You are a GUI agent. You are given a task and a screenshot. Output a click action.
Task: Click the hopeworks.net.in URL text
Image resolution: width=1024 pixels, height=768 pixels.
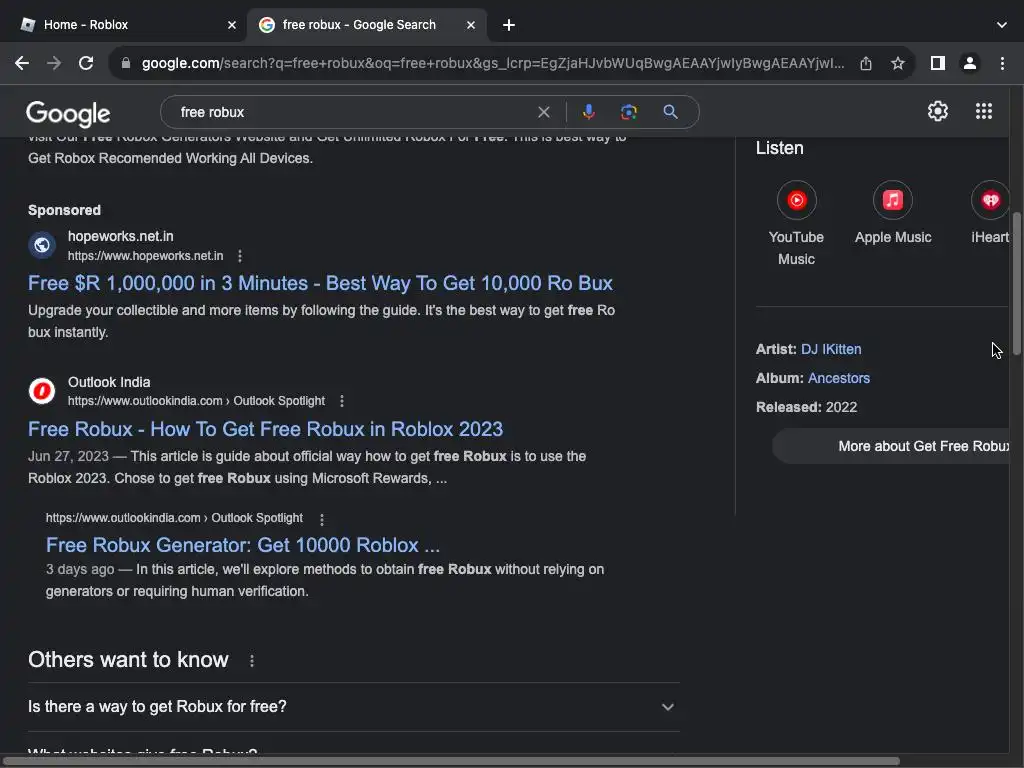coord(146,256)
